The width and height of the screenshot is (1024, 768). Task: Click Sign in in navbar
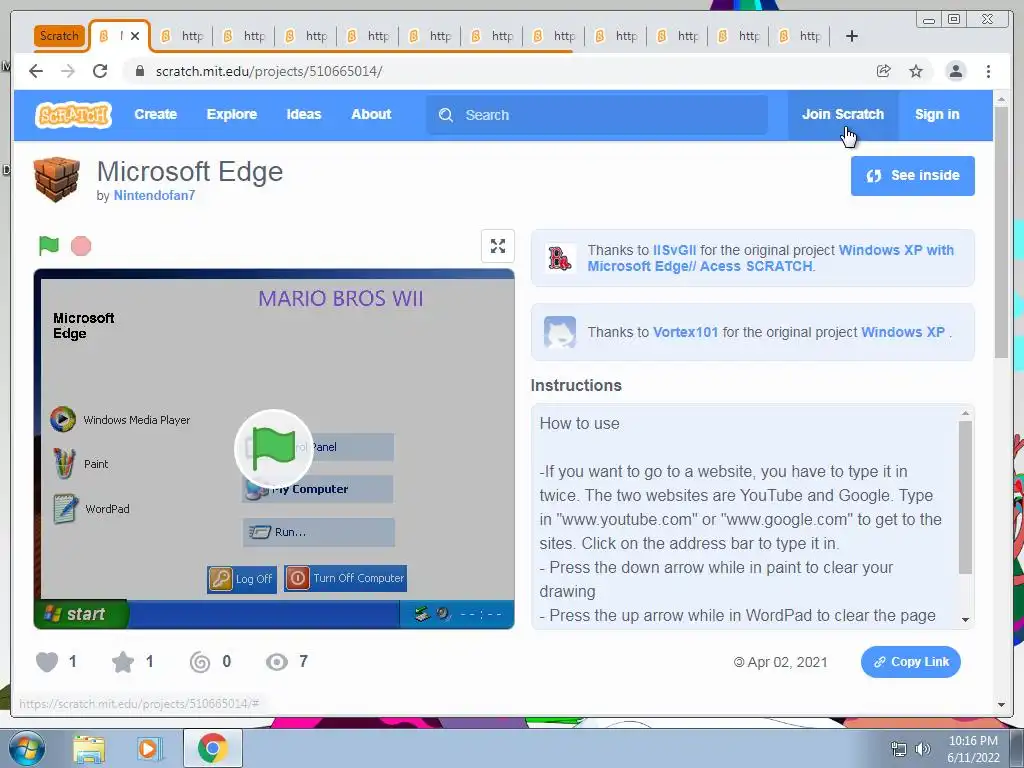pos(936,114)
